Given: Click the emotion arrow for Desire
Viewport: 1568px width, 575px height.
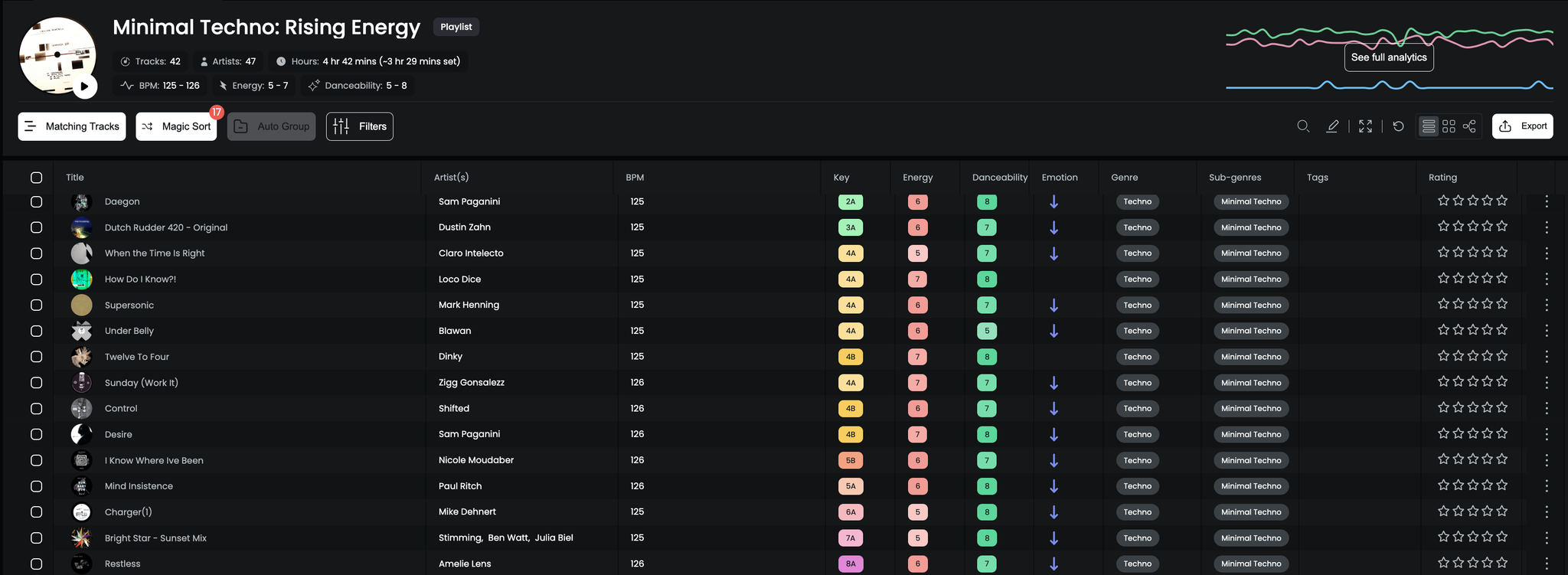Looking at the screenshot, I should coord(1053,434).
